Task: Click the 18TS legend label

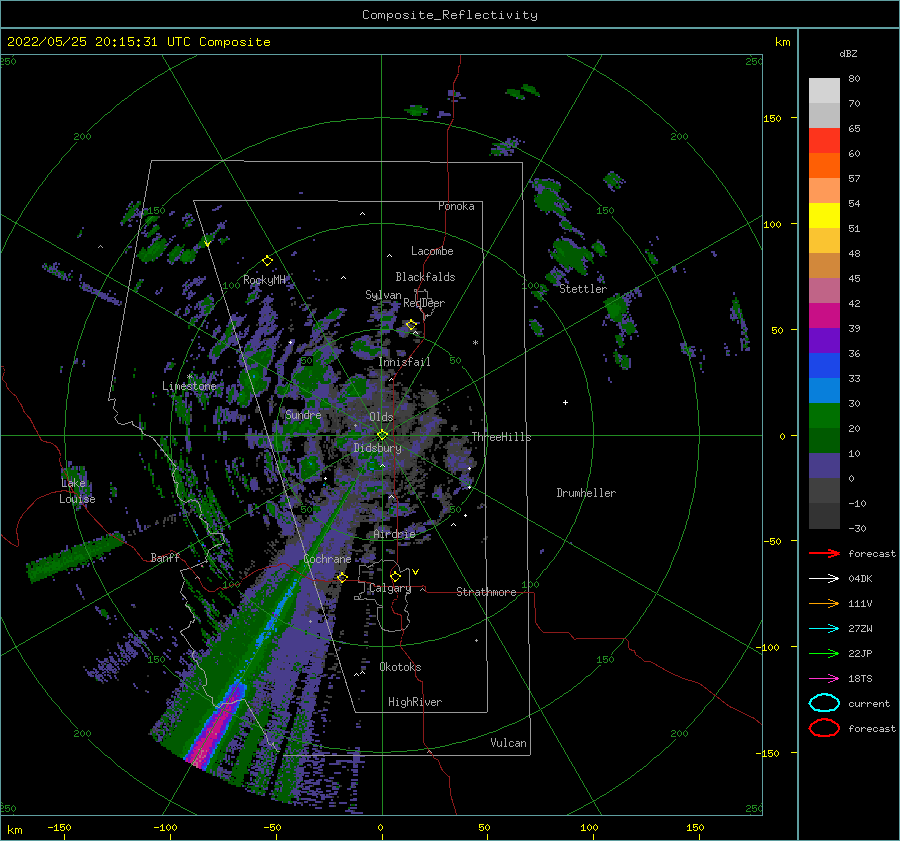Action: tap(860, 679)
